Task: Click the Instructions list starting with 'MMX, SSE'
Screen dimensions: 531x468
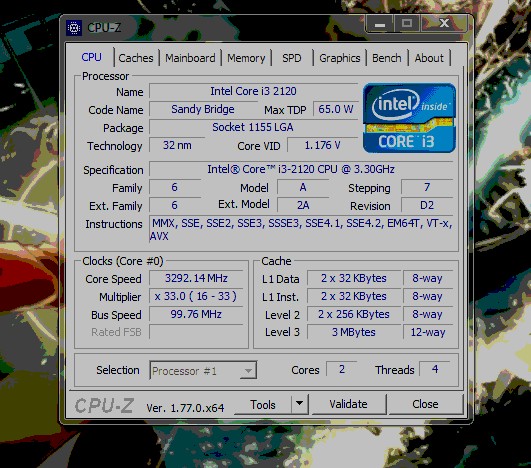Action: 301,230
